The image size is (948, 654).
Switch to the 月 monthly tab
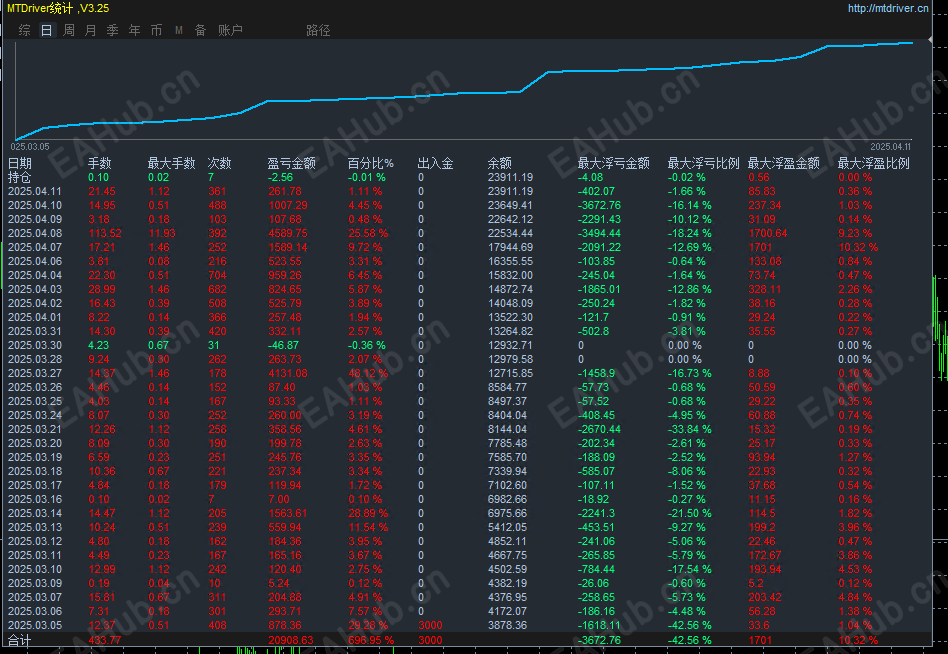click(x=91, y=30)
